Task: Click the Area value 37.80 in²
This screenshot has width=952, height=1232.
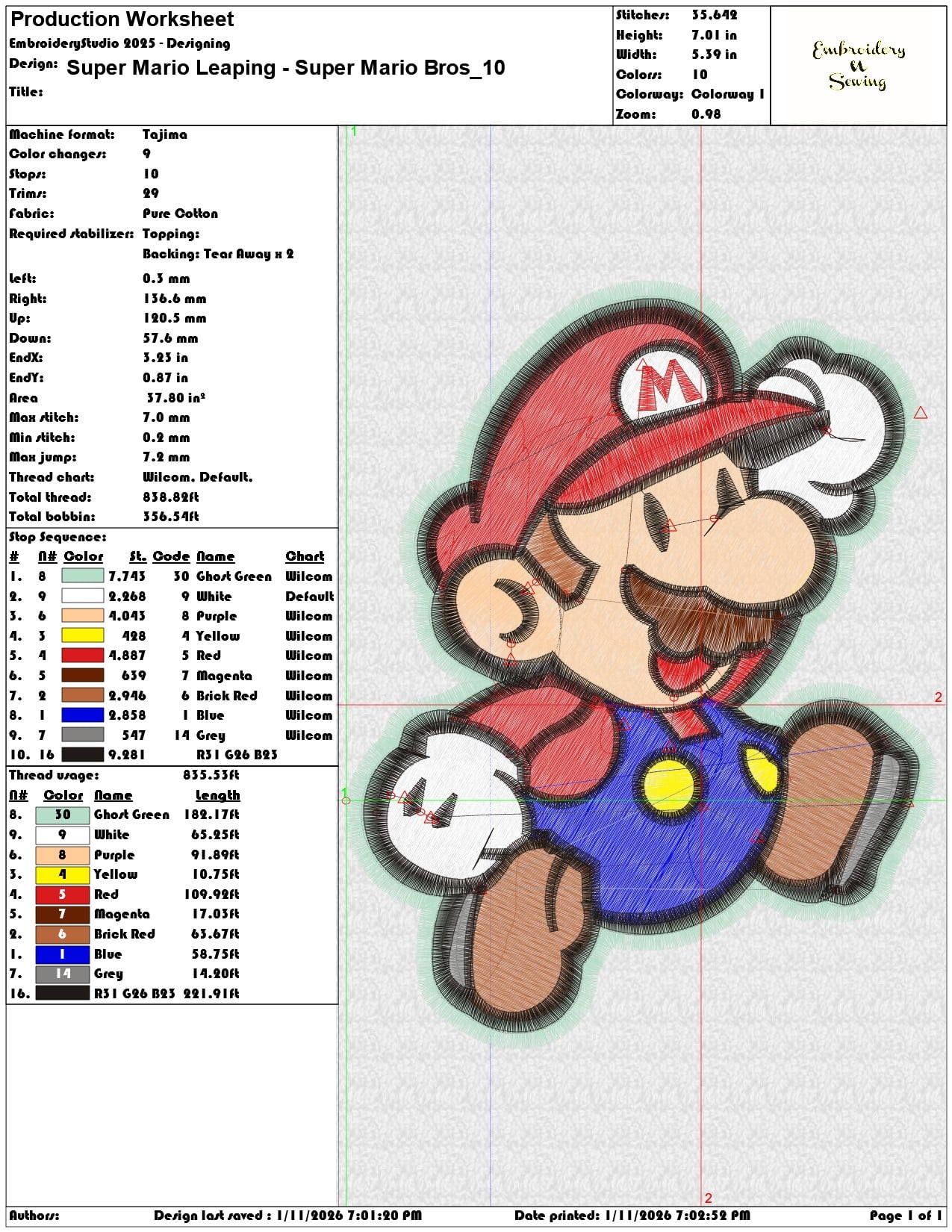Action: point(176,398)
